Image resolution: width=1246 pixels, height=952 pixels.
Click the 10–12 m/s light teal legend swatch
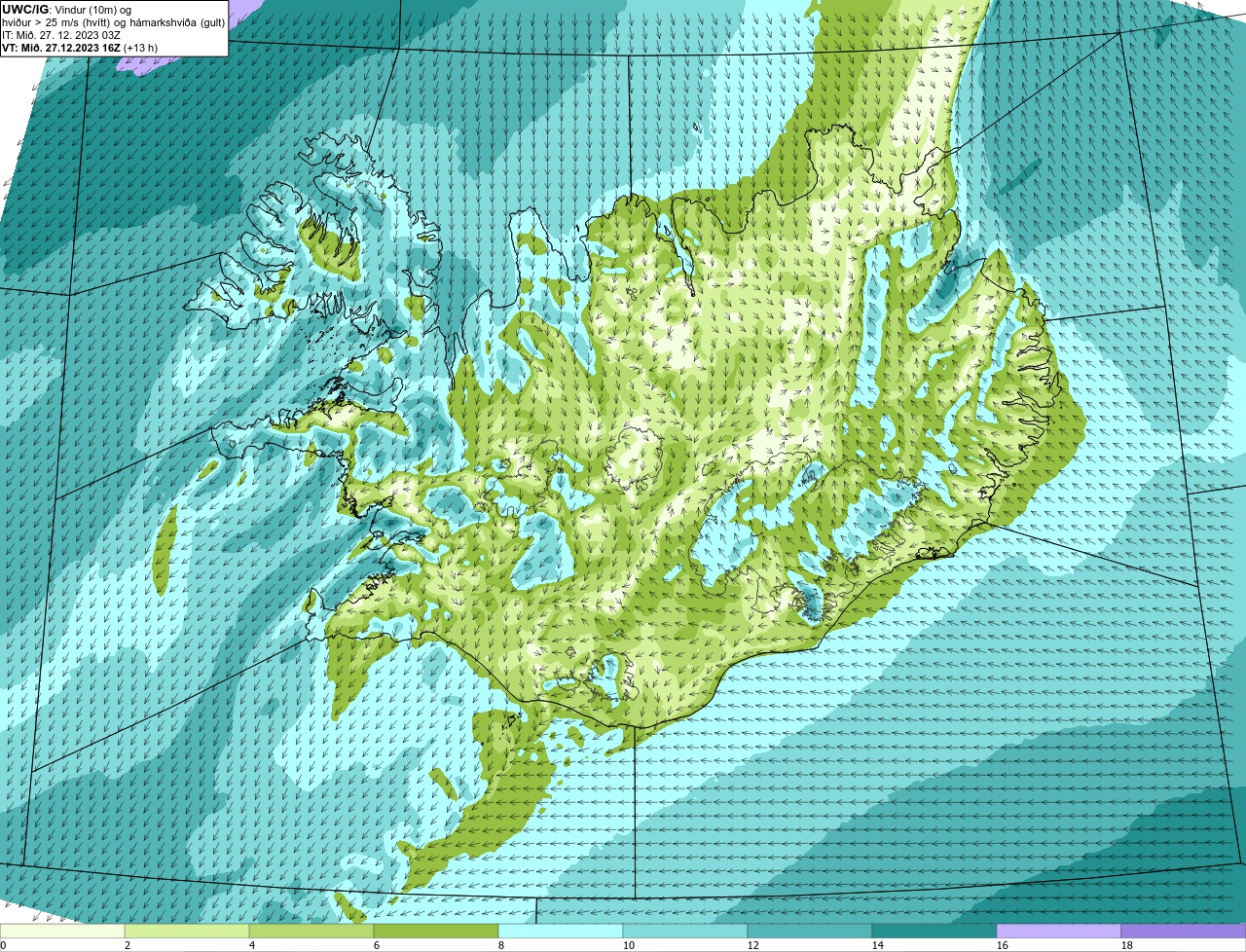686,932
